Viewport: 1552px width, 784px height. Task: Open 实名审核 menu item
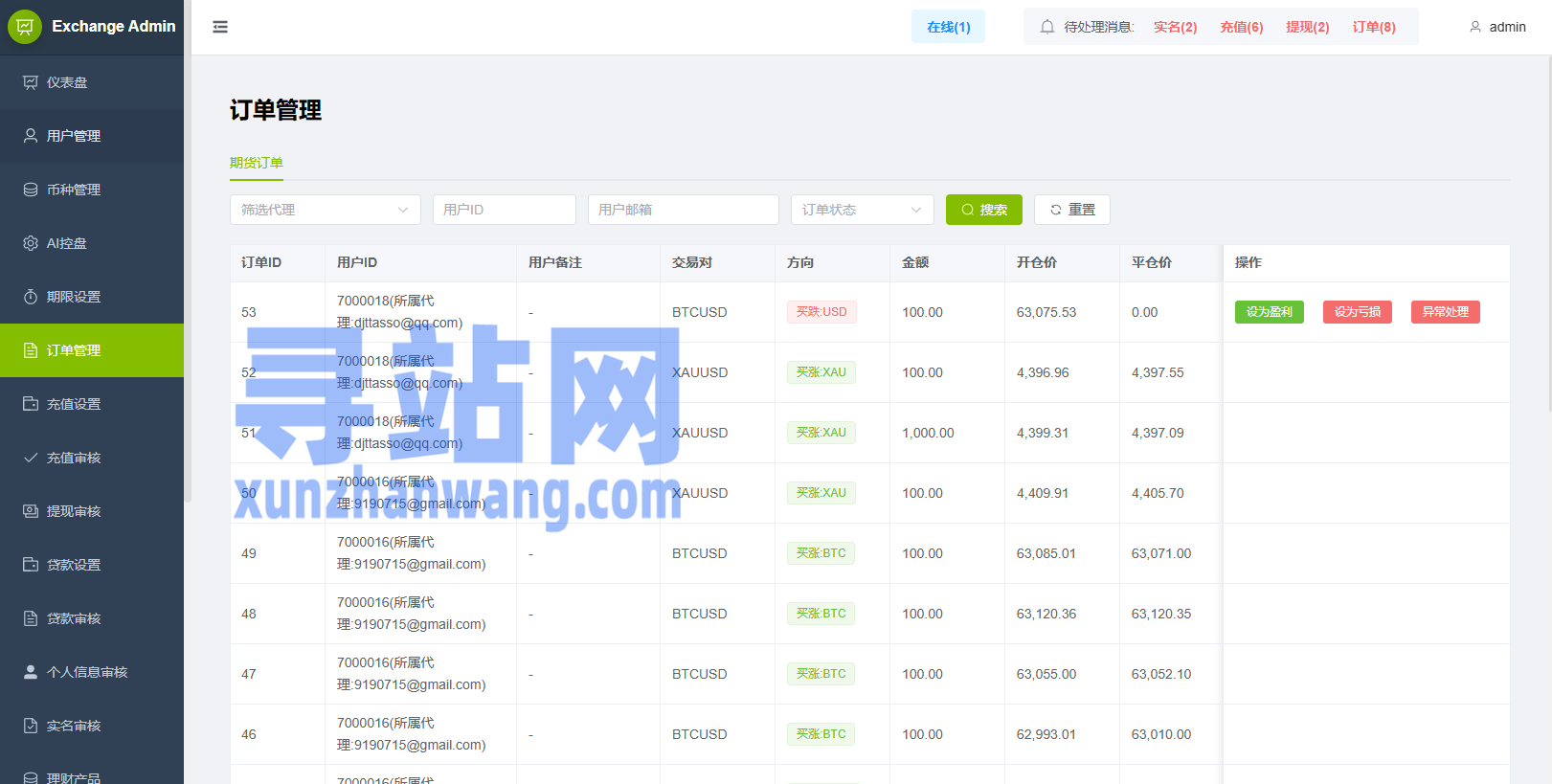point(92,726)
